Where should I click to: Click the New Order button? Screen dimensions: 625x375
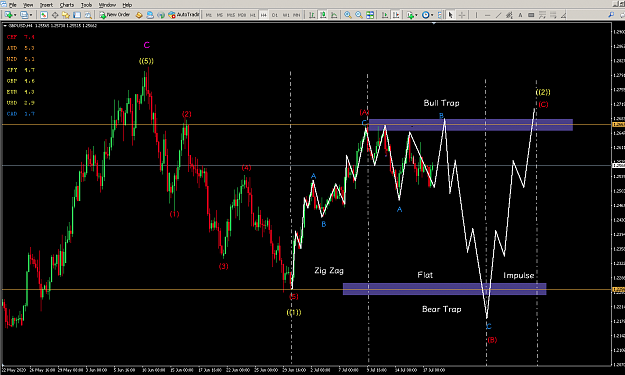coord(115,15)
